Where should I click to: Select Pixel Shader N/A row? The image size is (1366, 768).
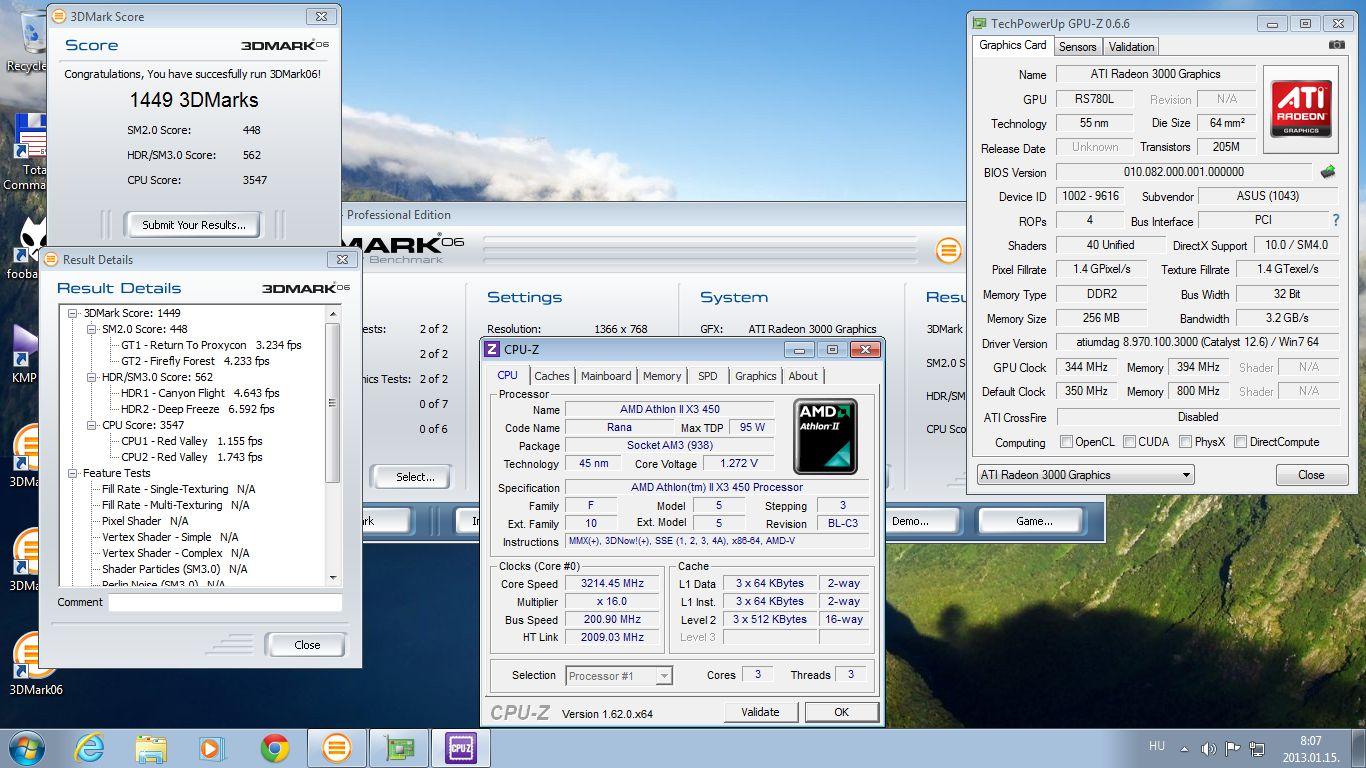click(x=145, y=521)
